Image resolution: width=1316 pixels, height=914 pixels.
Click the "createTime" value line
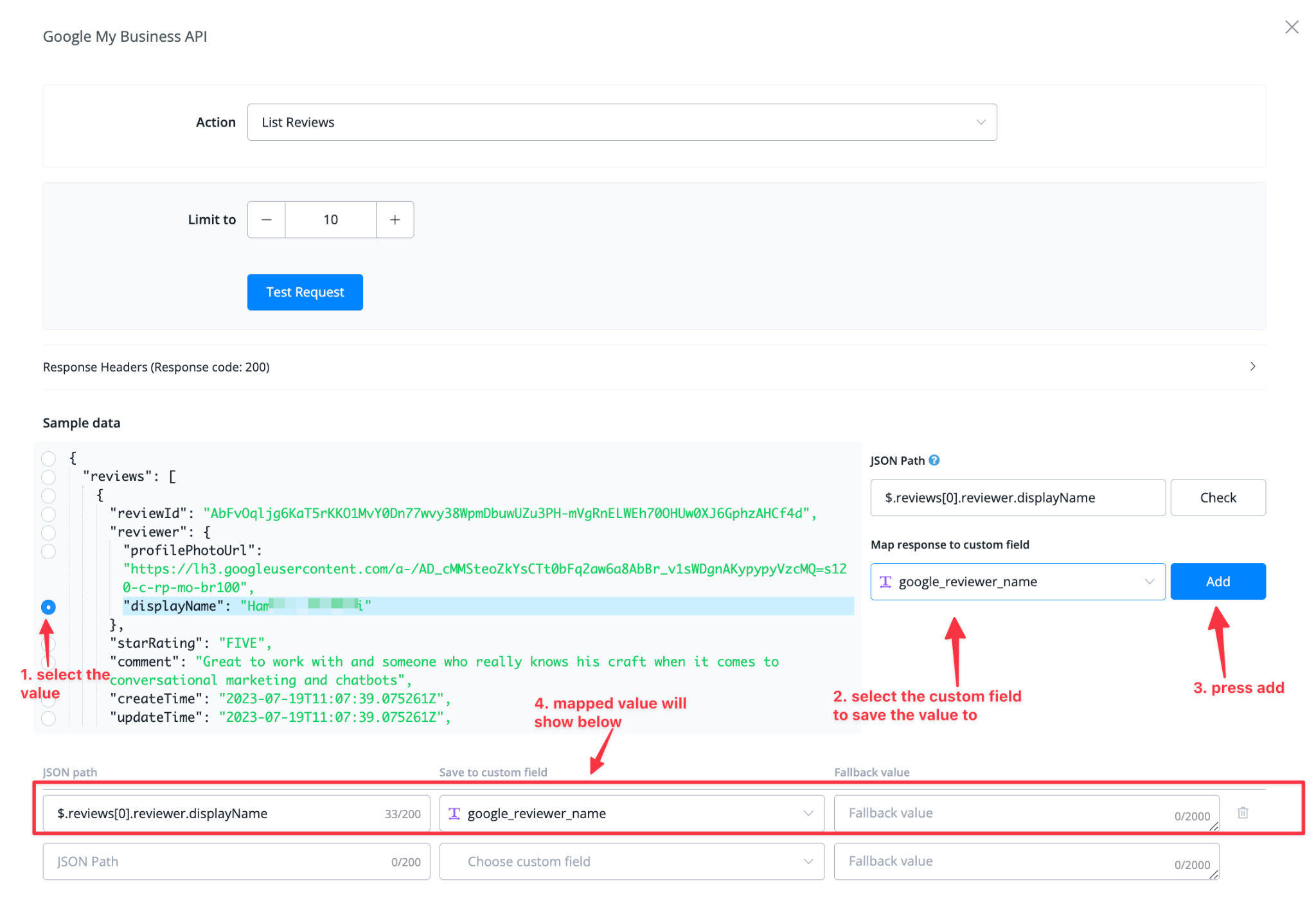click(280, 699)
